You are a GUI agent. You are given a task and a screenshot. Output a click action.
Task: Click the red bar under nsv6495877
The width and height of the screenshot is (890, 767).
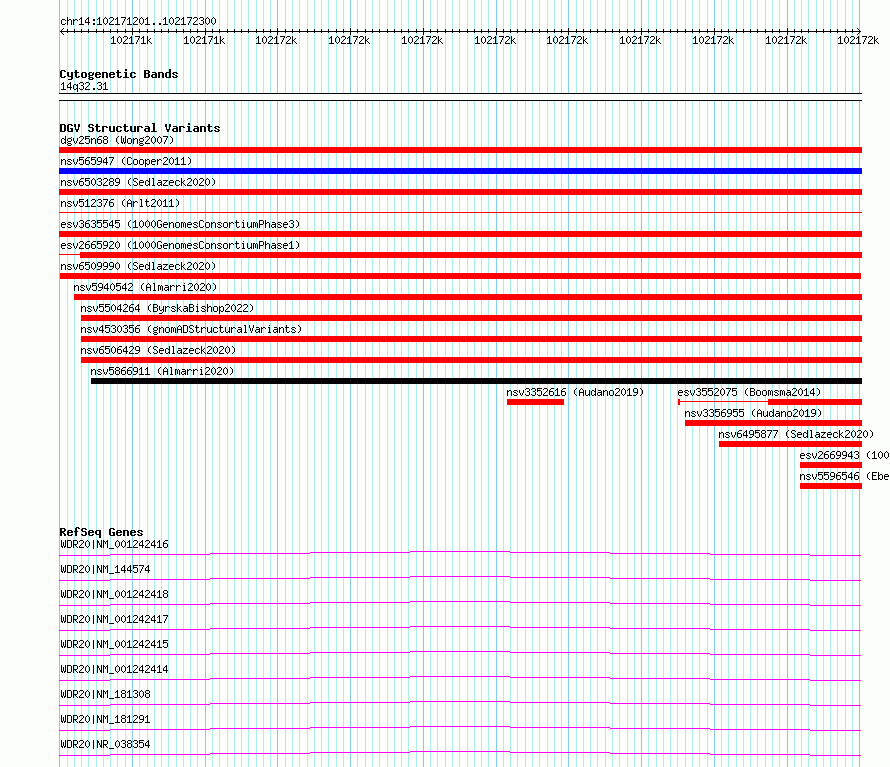click(790, 444)
